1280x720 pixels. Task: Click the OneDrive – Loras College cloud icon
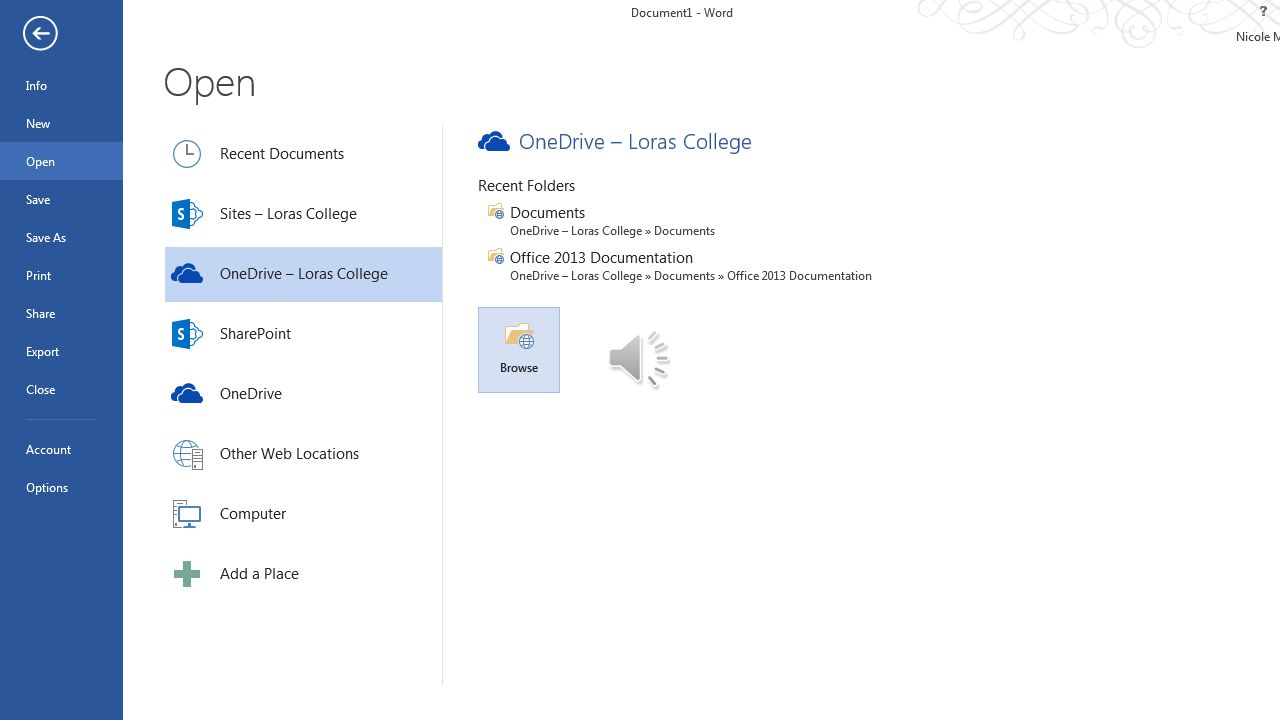point(187,274)
